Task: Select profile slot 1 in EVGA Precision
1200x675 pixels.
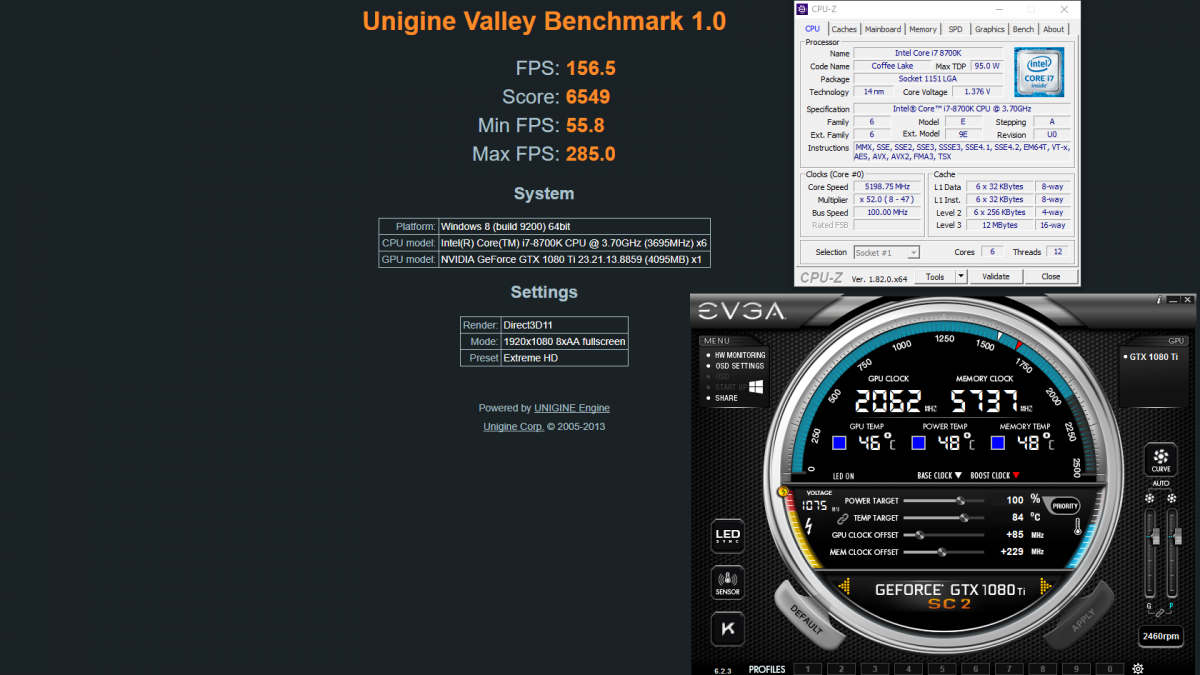Action: point(807,669)
